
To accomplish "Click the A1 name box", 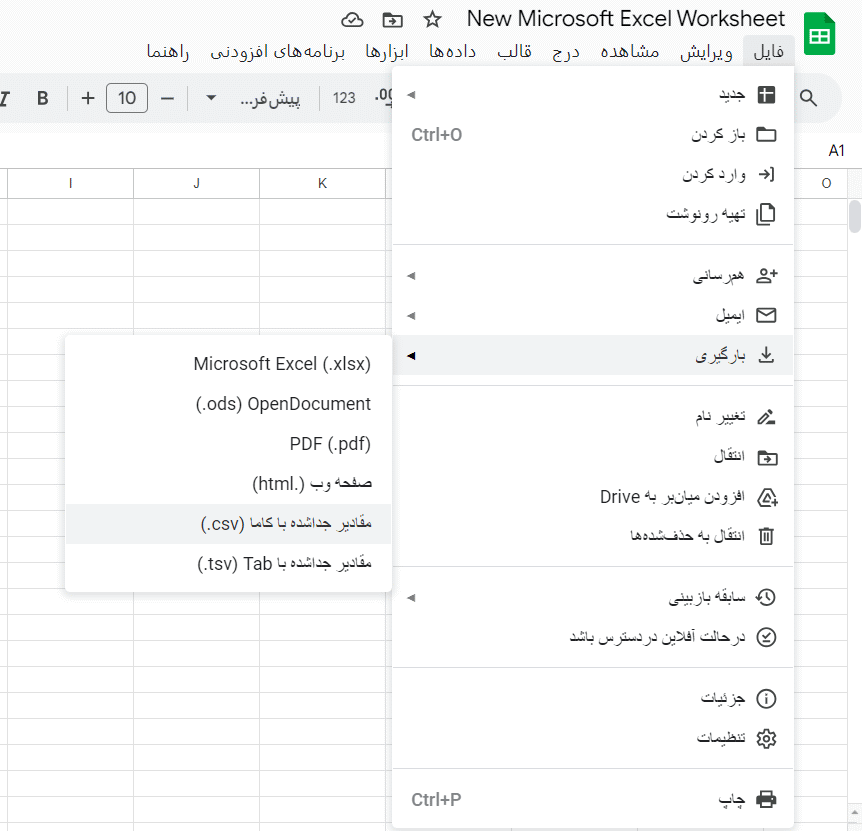I will (x=836, y=151).
